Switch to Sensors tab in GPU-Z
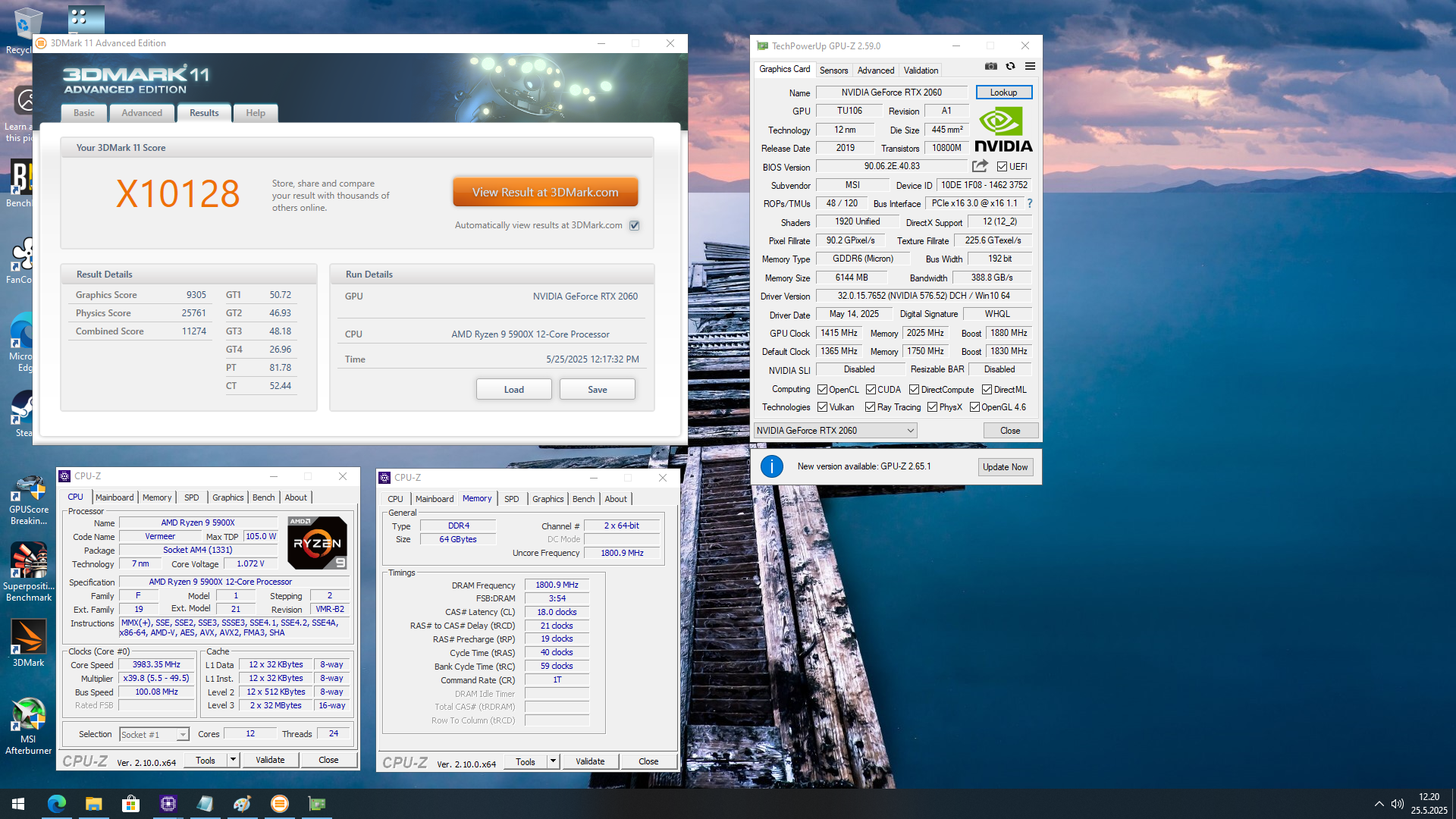The image size is (1456, 819). click(x=833, y=71)
